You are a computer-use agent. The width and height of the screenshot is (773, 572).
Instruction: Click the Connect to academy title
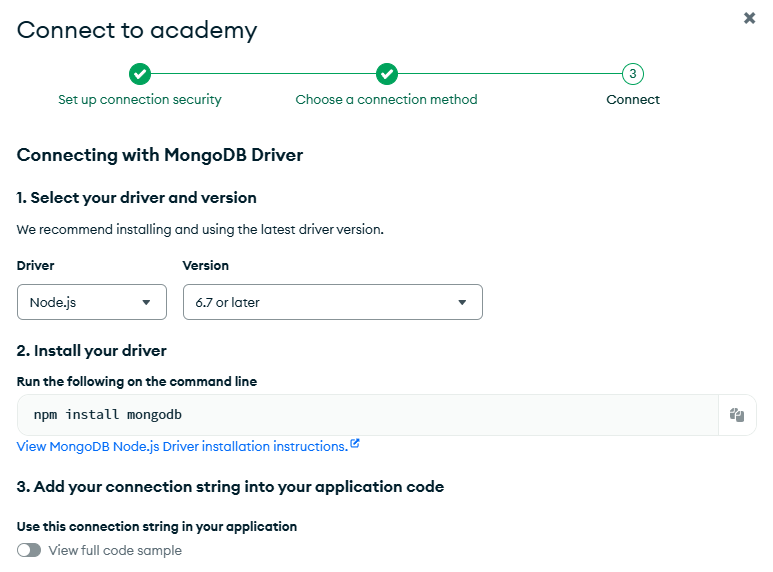click(x=137, y=31)
